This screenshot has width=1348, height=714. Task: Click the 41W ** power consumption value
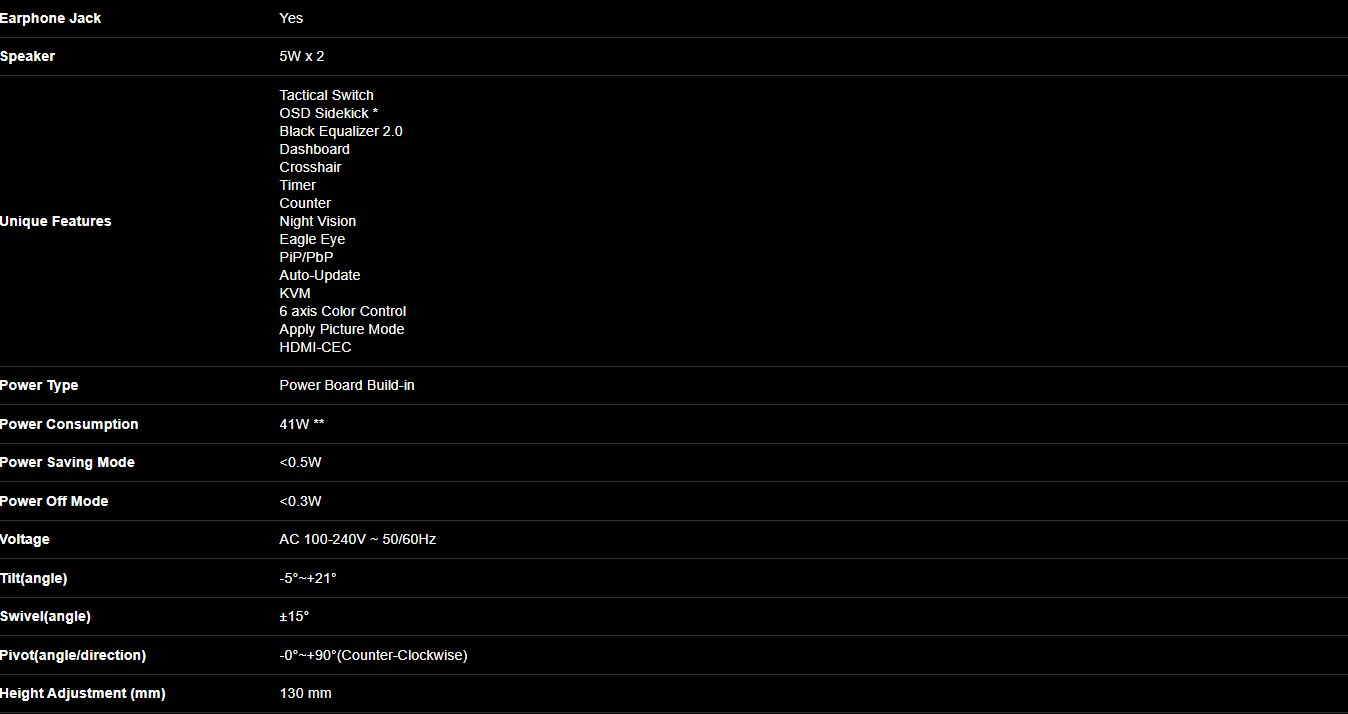[x=302, y=424]
